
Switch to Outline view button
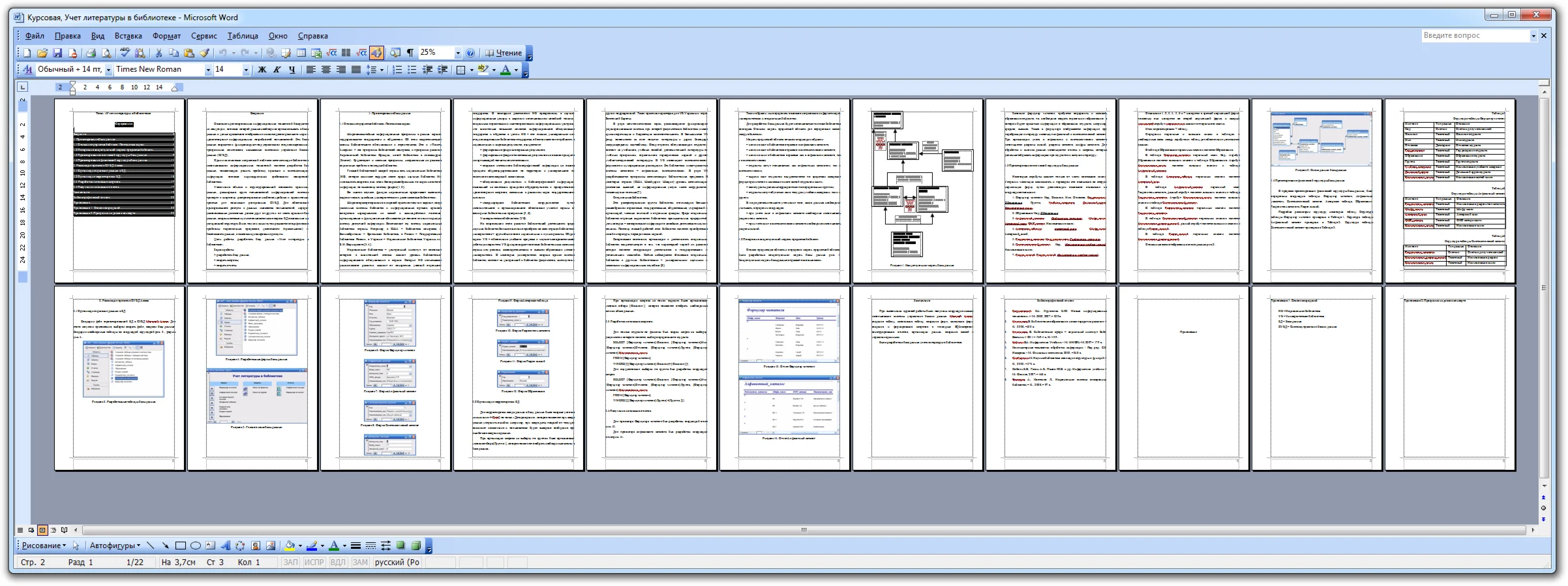[53, 530]
